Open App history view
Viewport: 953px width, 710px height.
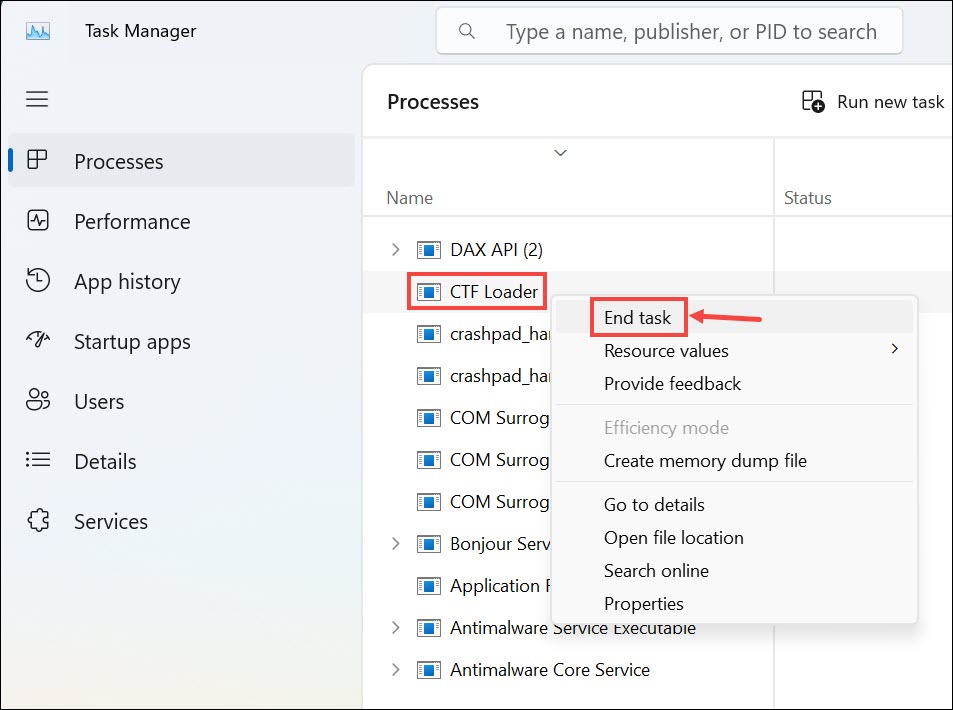pos(37,281)
